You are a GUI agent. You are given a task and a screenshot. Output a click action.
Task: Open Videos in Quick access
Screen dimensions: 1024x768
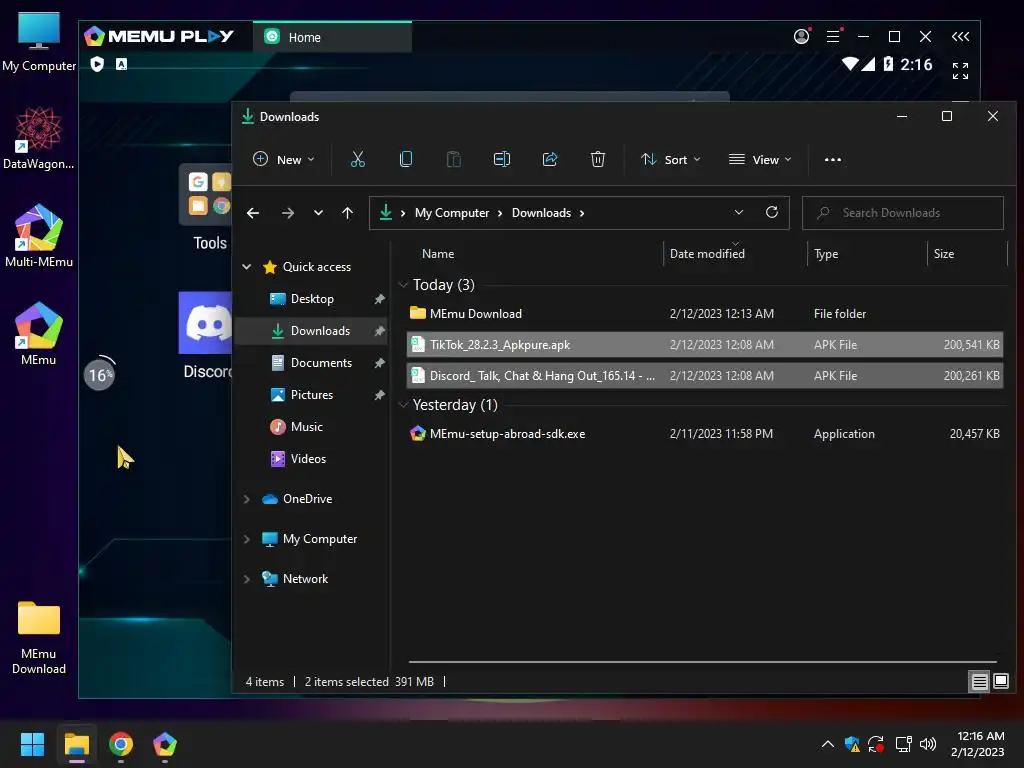tap(308, 458)
